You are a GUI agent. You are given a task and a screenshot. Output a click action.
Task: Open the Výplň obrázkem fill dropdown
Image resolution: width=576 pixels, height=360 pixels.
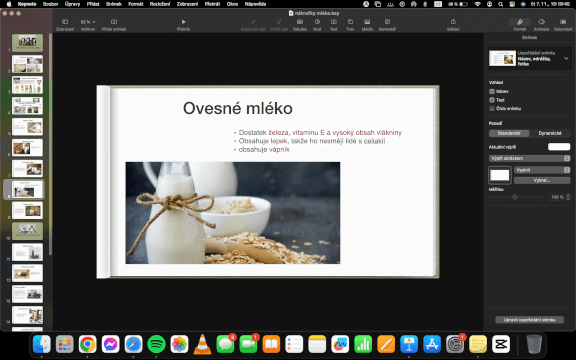(529, 158)
